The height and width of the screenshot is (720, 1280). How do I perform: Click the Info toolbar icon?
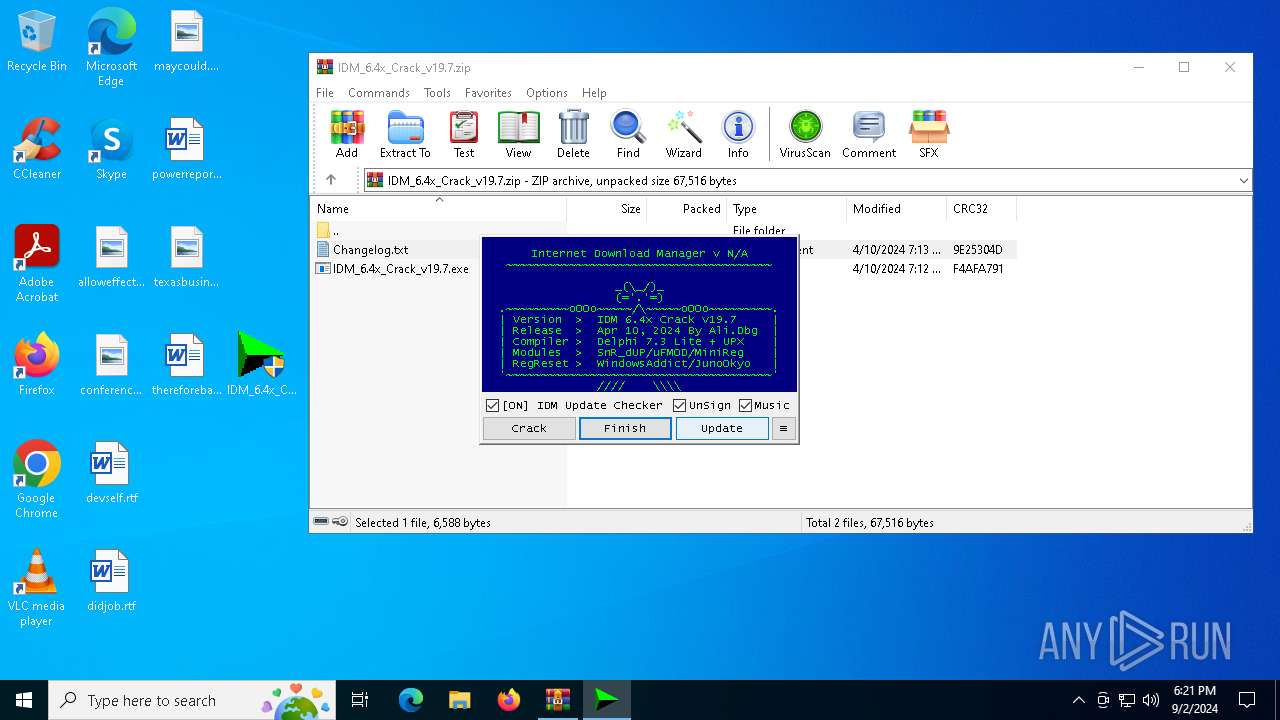tap(738, 135)
